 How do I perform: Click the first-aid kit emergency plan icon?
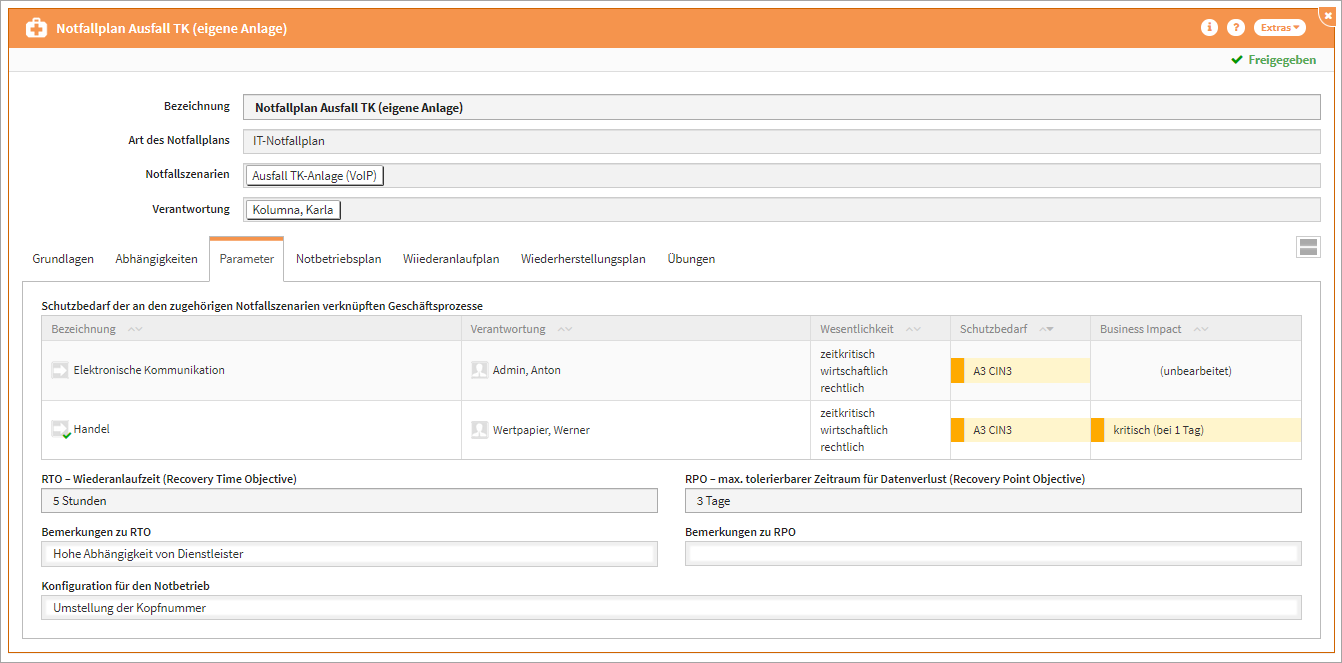37,28
